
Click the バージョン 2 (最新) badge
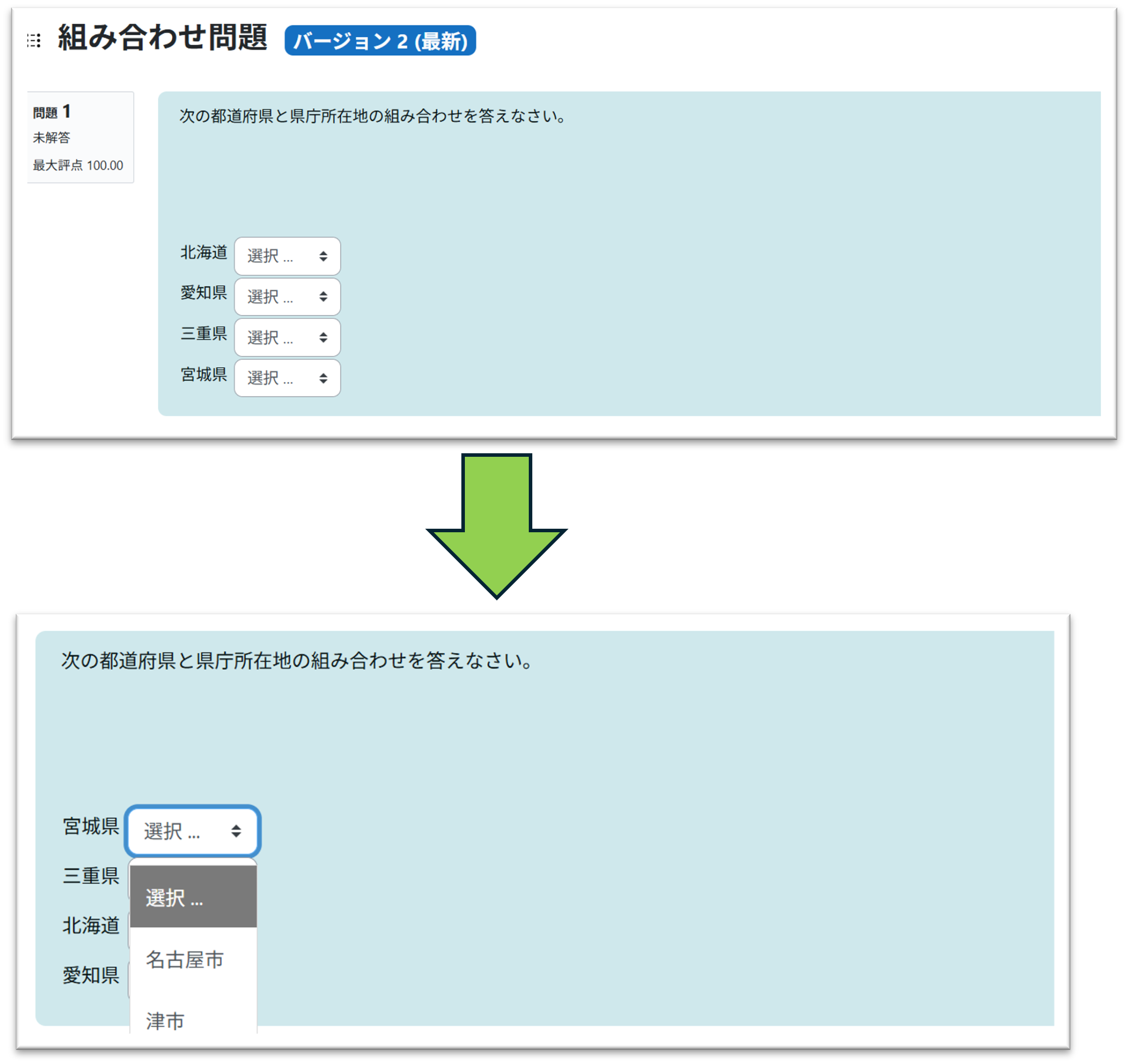pyautogui.click(x=379, y=41)
